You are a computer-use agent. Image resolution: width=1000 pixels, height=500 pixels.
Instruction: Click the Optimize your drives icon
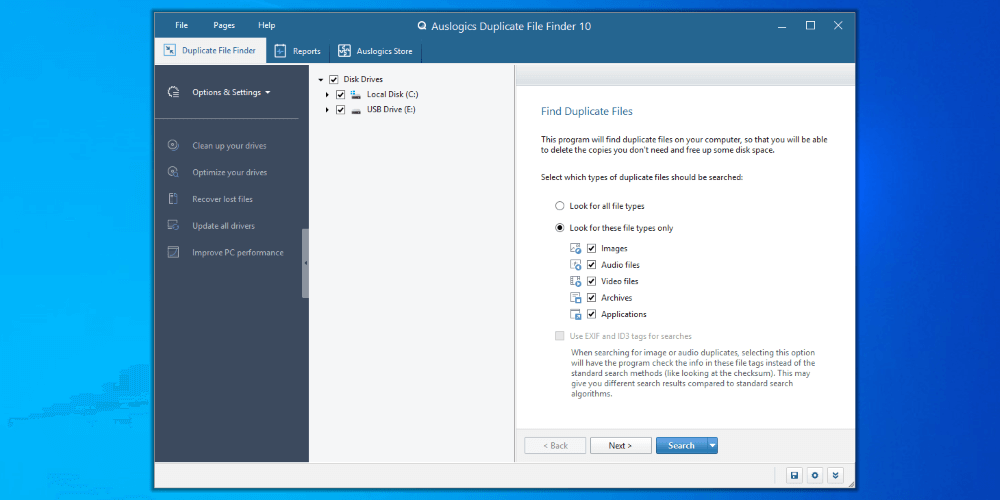173,172
